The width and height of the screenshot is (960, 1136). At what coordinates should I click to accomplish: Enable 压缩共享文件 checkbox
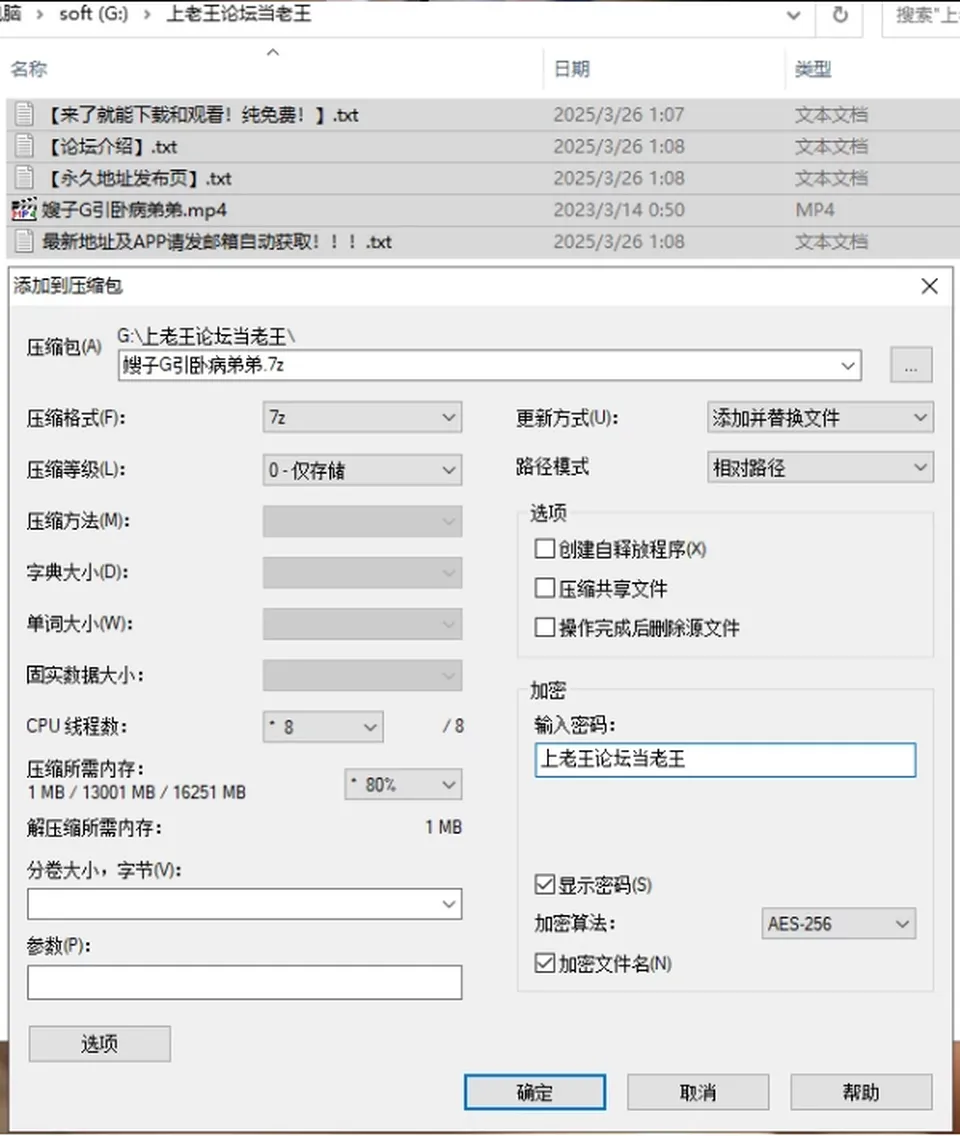(544, 588)
